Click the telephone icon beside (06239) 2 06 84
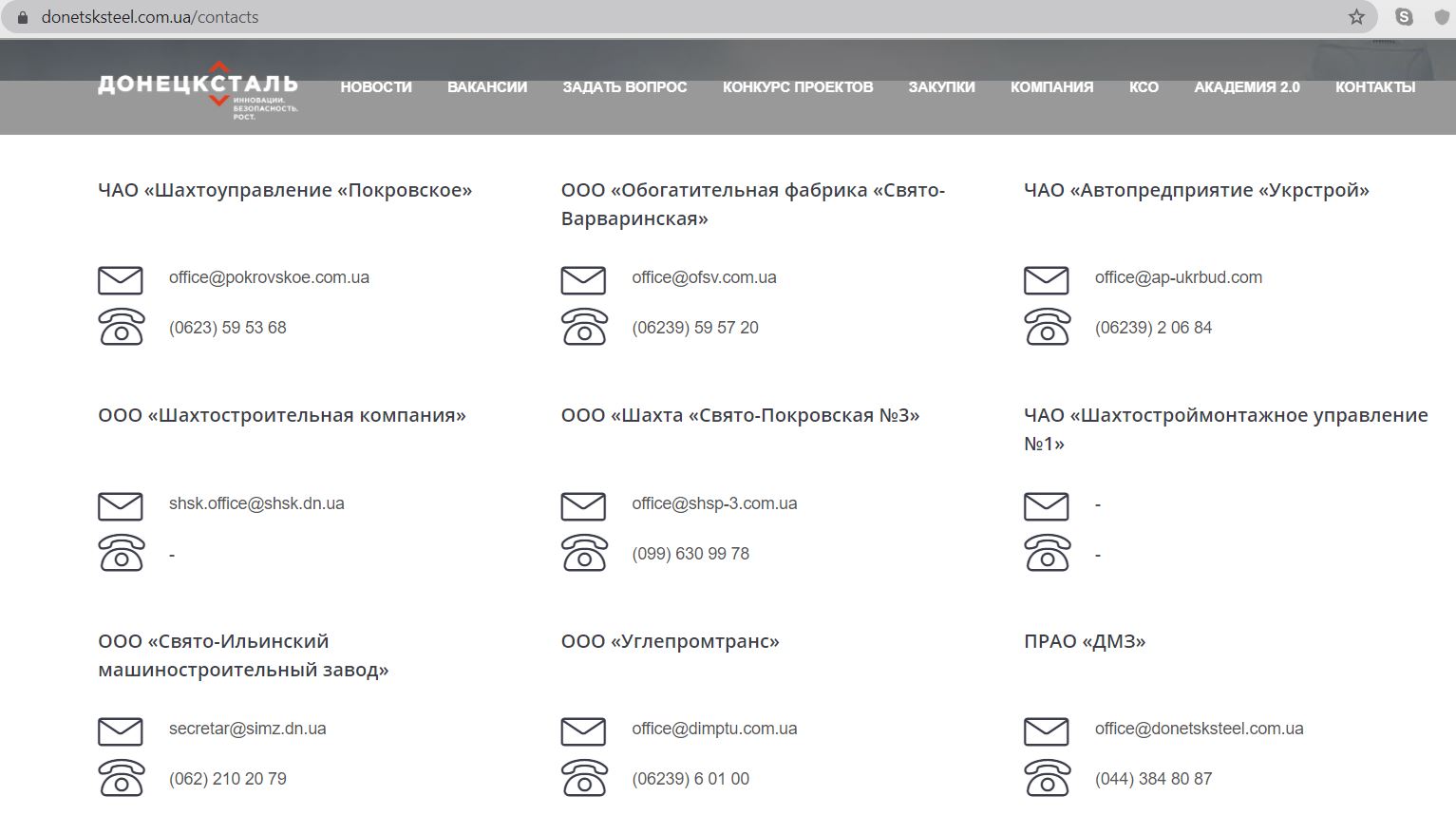Viewport: 1456px width, 815px height. [1047, 327]
